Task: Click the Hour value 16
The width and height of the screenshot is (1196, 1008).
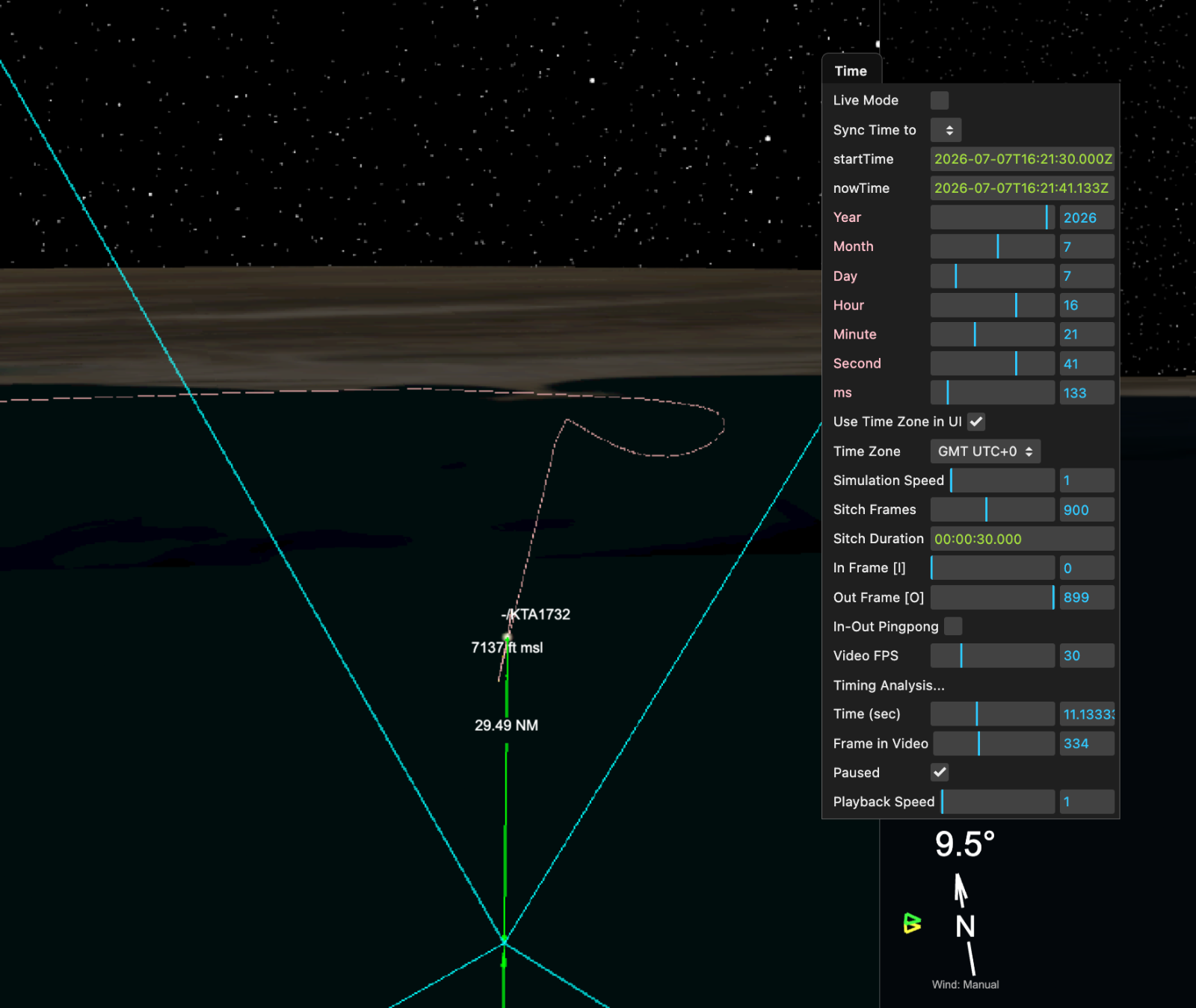Action: coord(1087,305)
